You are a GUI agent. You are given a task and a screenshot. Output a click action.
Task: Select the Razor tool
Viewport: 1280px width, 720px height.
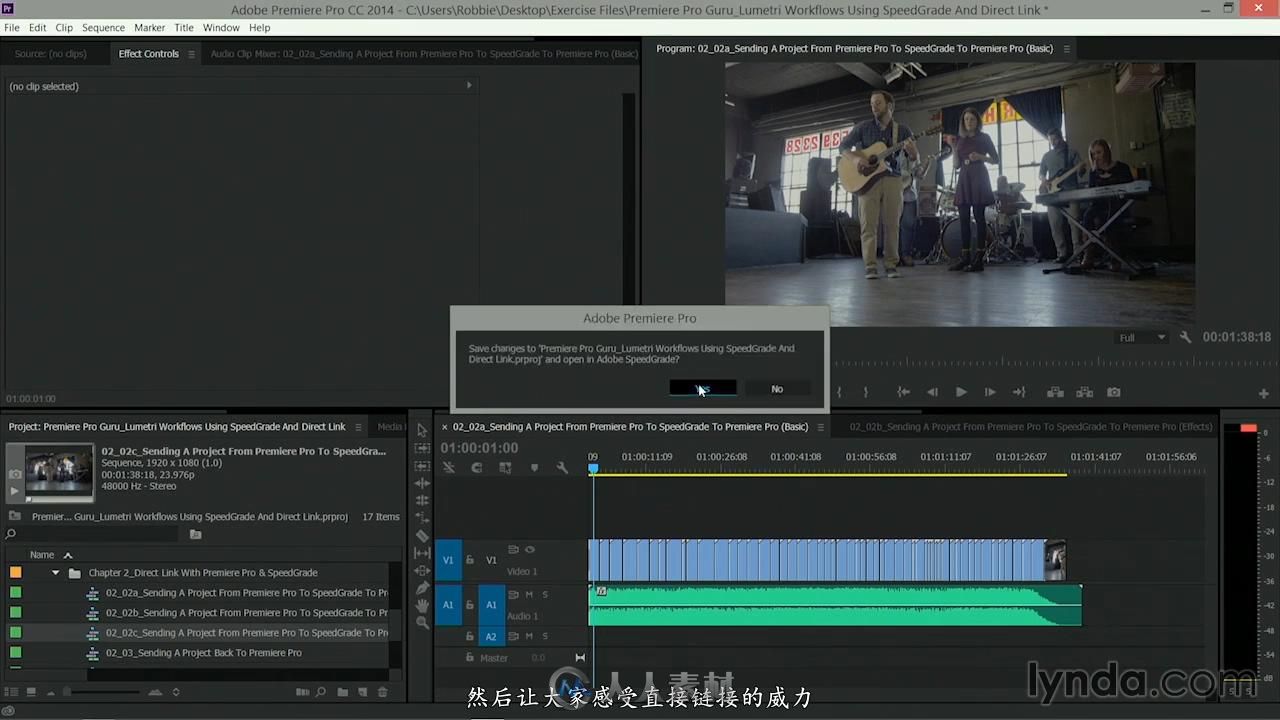(x=422, y=536)
